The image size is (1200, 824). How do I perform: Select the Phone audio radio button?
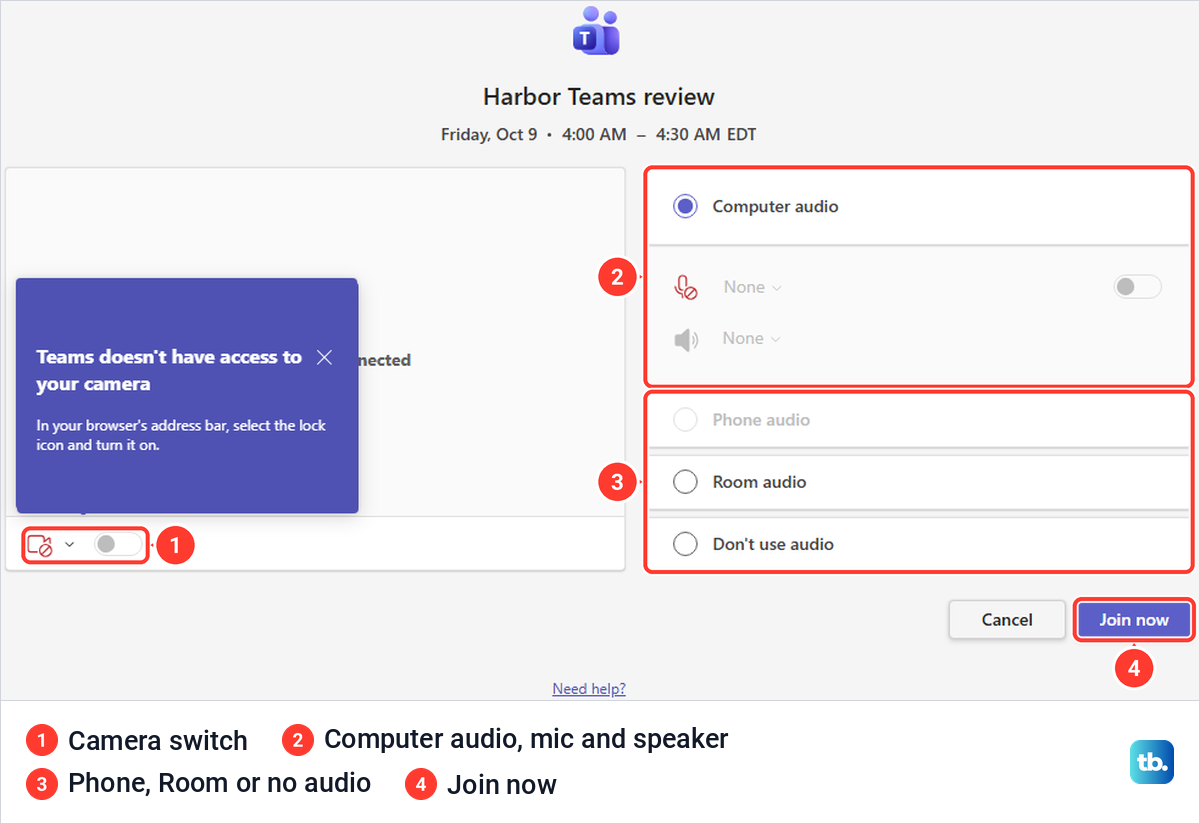coord(685,420)
